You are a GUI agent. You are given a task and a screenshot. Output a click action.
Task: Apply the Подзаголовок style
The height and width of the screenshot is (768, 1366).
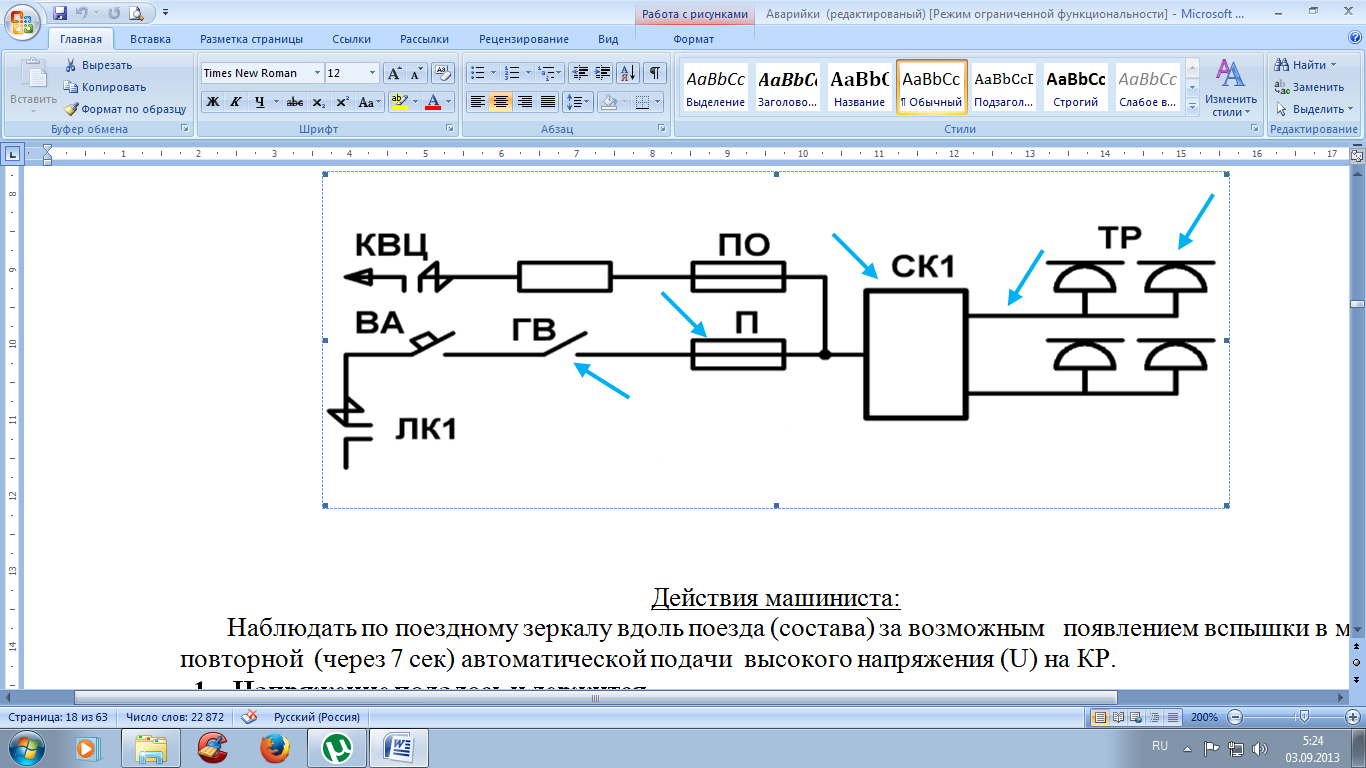1003,88
